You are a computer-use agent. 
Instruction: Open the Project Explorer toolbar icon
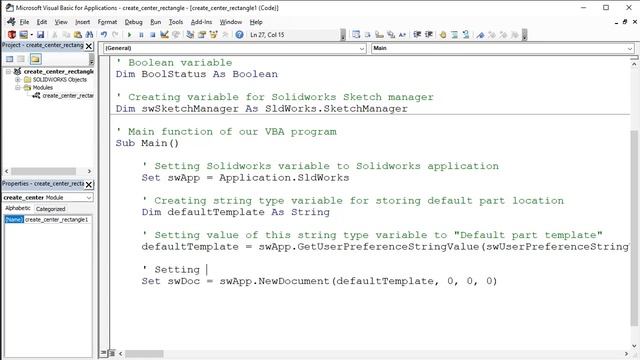click(x=190, y=35)
